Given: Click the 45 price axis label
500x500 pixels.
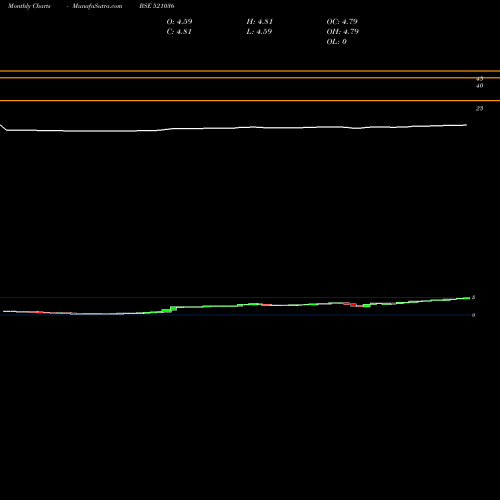Looking at the screenshot, I should (479, 79).
